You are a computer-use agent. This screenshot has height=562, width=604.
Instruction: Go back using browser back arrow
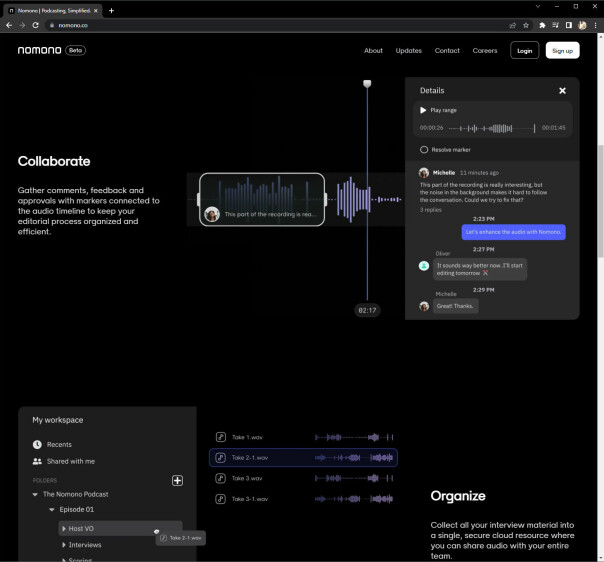tap(9, 25)
